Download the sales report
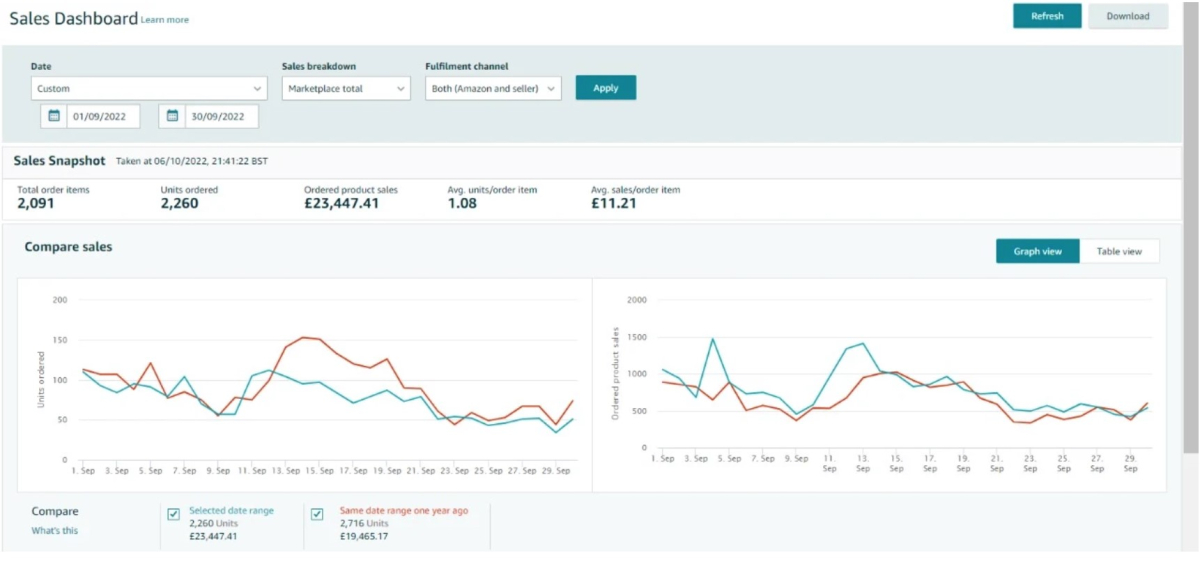This screenshot has height=567, width=1200. [x=1128, y=16]
